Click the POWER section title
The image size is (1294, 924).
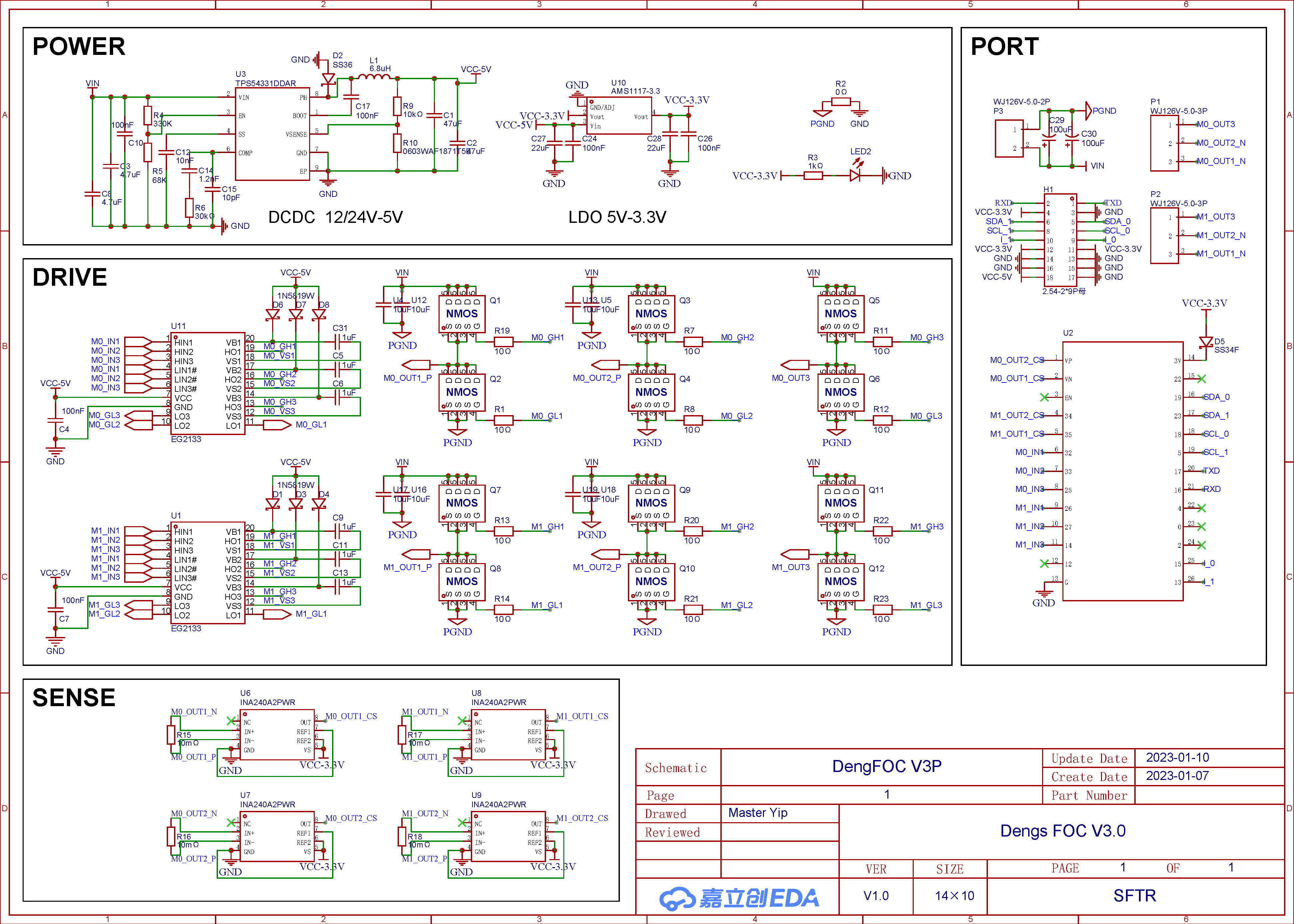pyautogui.click(x=79, y=47)
